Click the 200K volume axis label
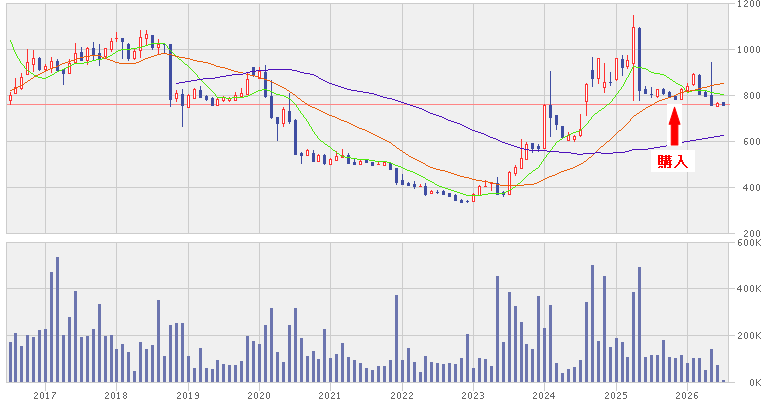The image size is (765, 404). coord(748,336)
